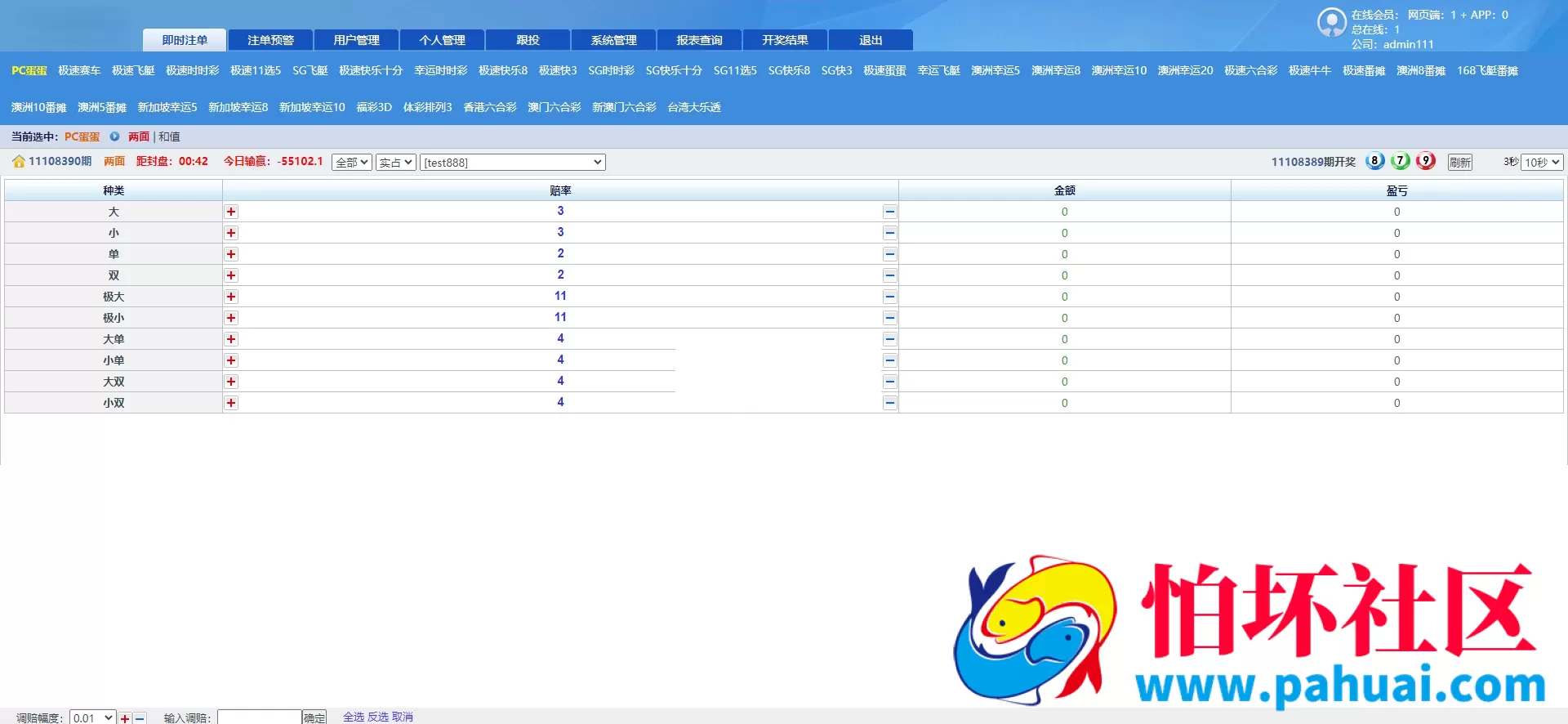Decrease odds for 大 row minus icon
1568x724 pixels.
point(889,212)
